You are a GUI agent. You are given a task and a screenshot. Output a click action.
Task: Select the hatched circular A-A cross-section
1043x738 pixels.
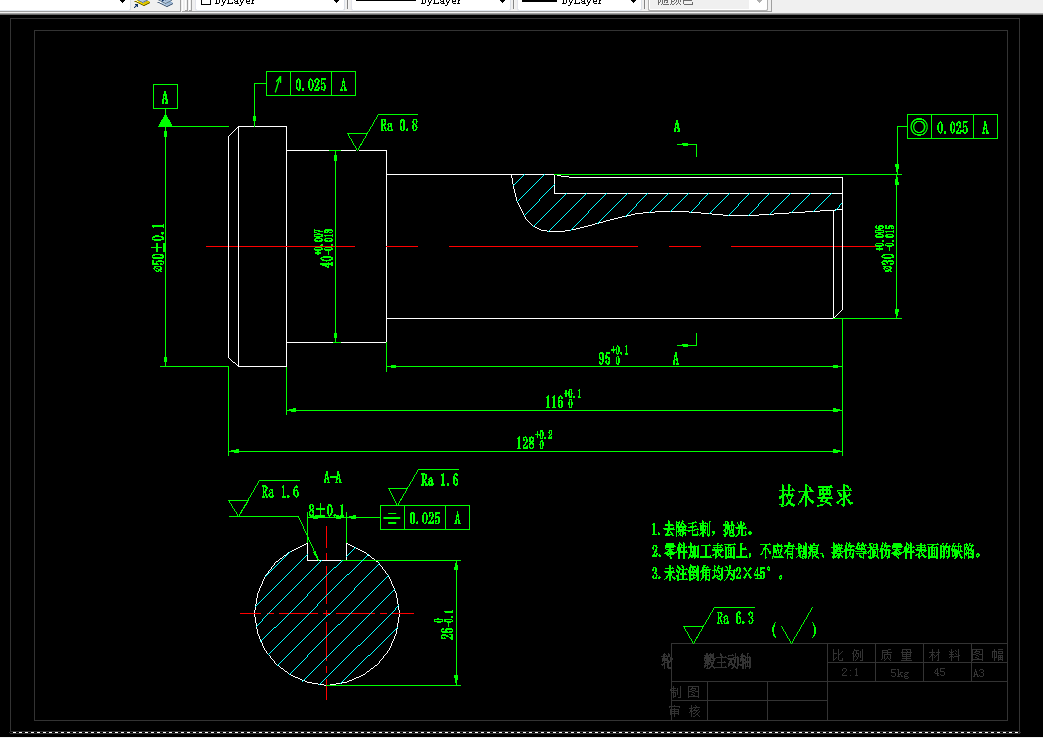tap(327, 613)
